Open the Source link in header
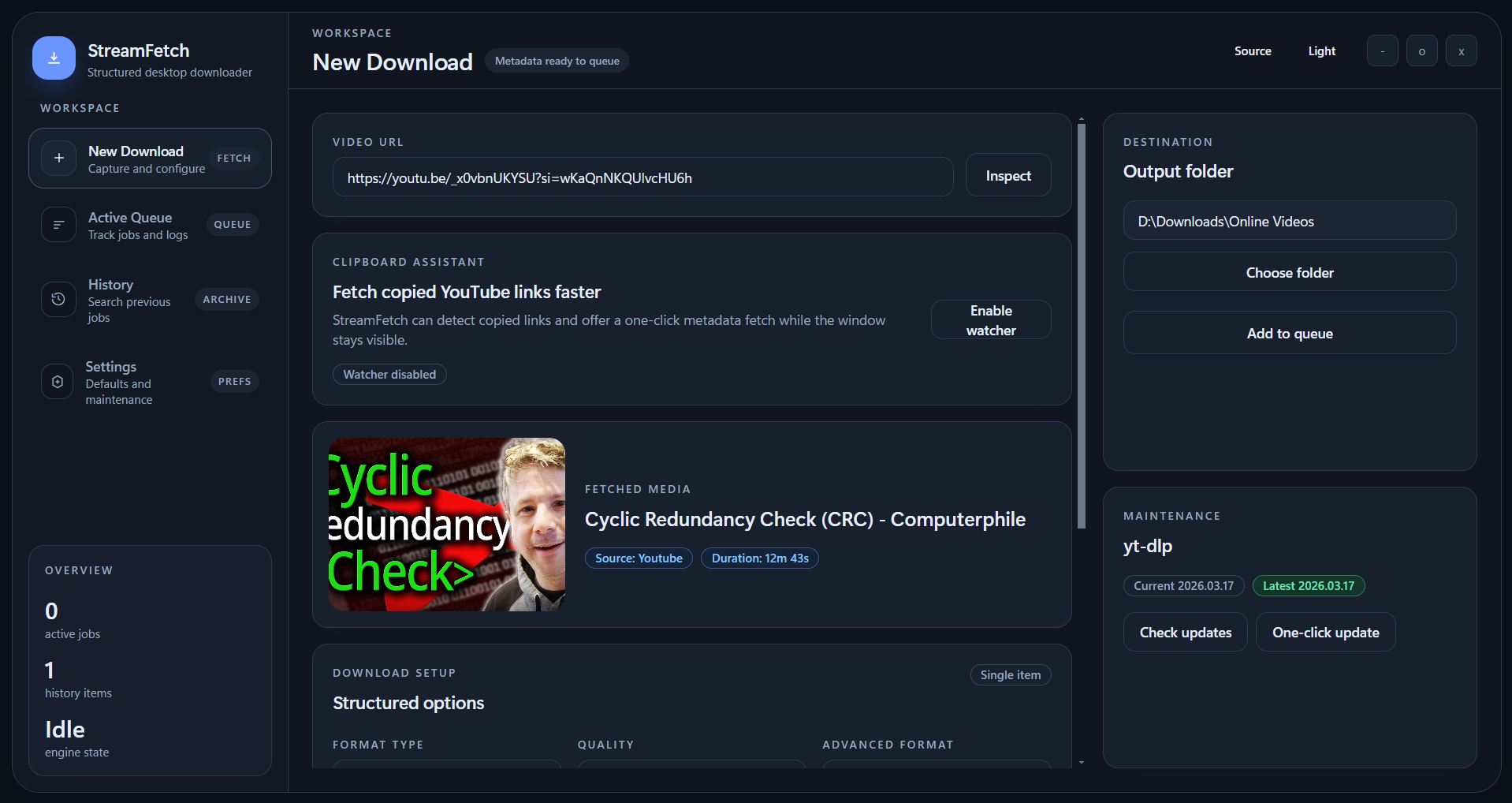The width and height of the screenshot is (1512, 803). tap(1253, 51)
